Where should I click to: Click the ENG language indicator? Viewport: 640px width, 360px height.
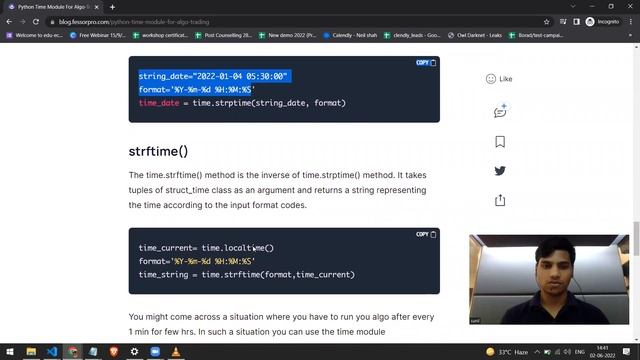[x=580, y=352]
